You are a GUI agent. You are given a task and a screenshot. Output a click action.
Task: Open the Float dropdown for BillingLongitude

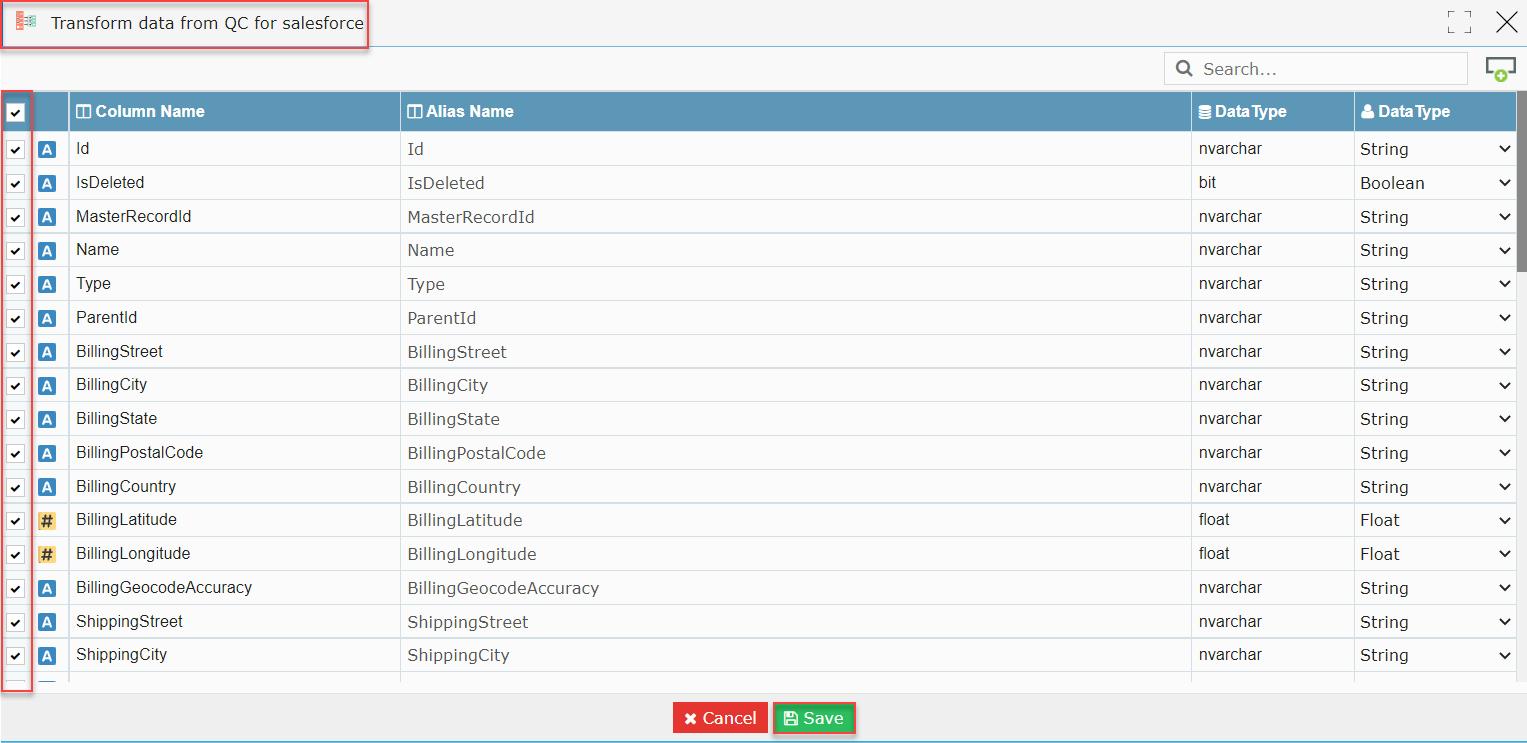coord(1435,554)
